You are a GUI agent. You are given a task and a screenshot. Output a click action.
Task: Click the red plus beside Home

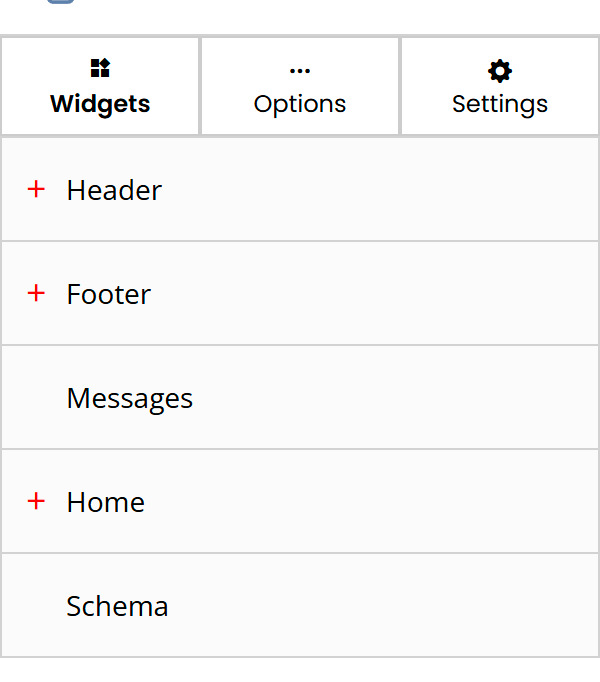coord(37,501)
